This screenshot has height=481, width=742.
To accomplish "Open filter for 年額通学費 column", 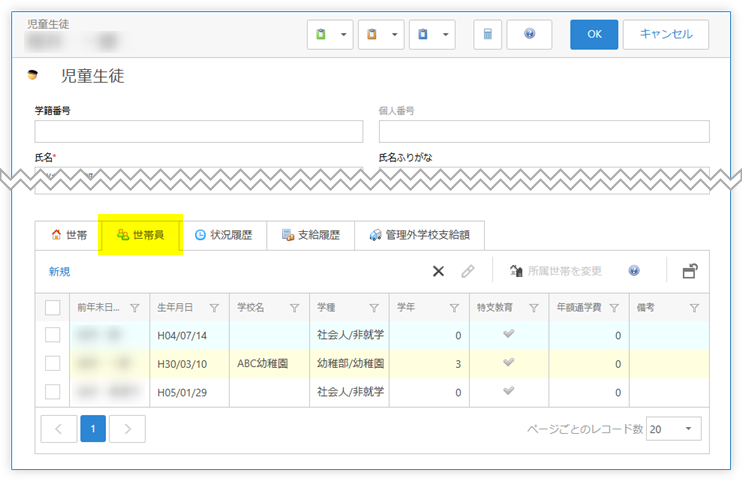I will (614, 308).
